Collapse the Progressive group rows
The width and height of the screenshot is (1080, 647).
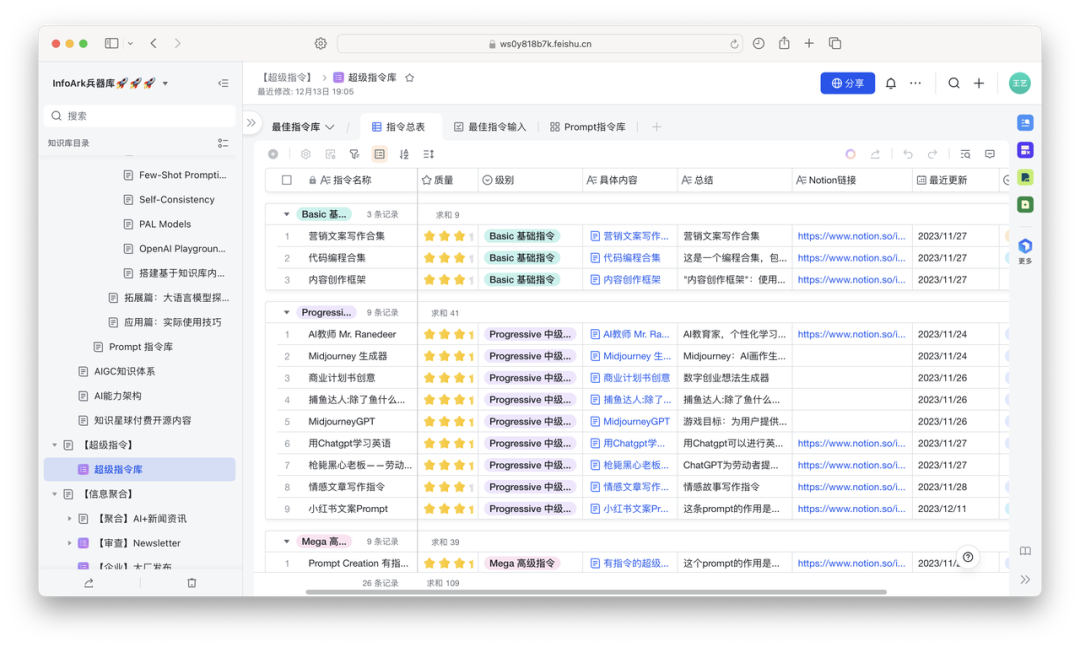287,312
